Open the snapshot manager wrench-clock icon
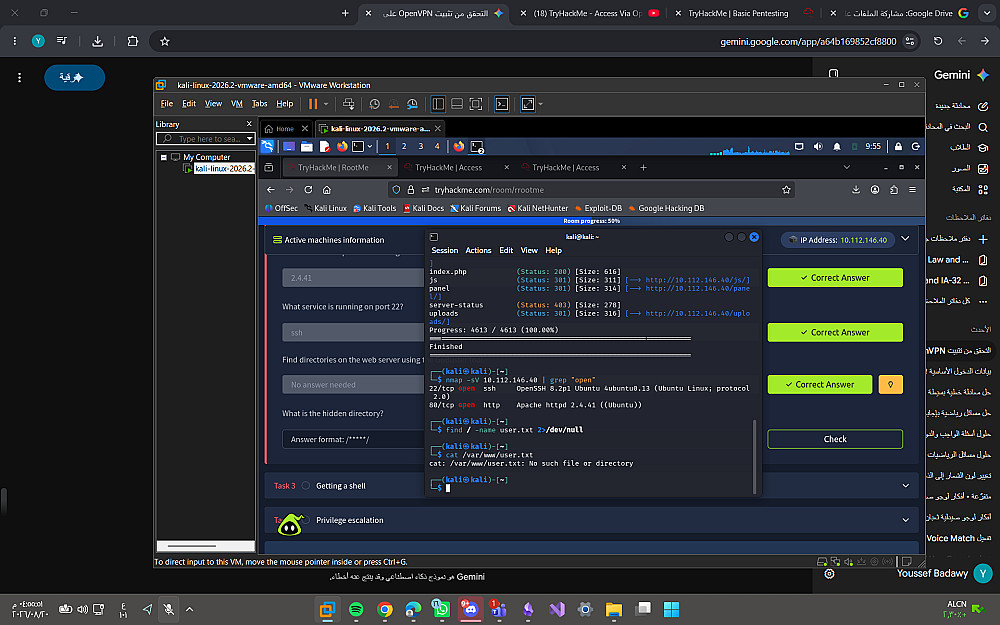The width and height of the screenshot is (1000, 625). point(413,104)
